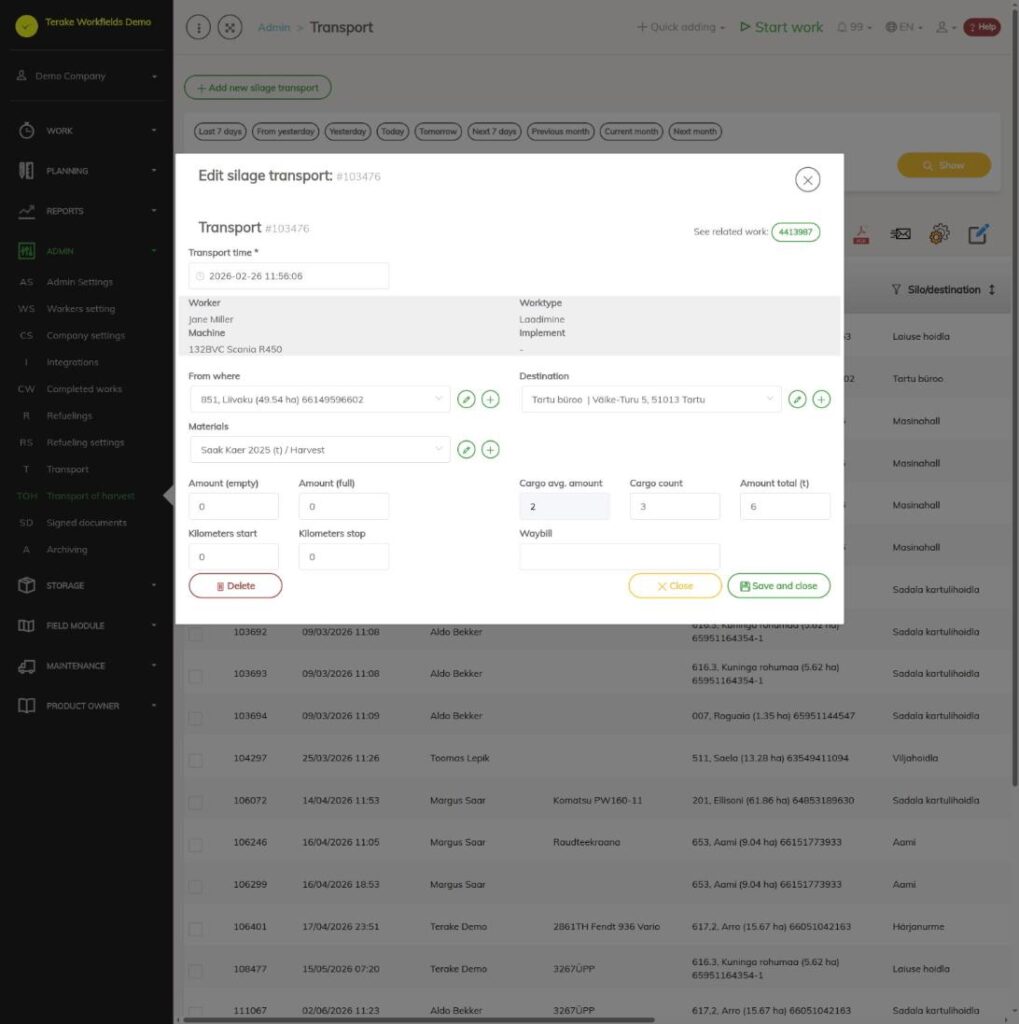Select the checkbox for transport 104297
Screen dimensions: 1019x1024
tap(195, 760)
